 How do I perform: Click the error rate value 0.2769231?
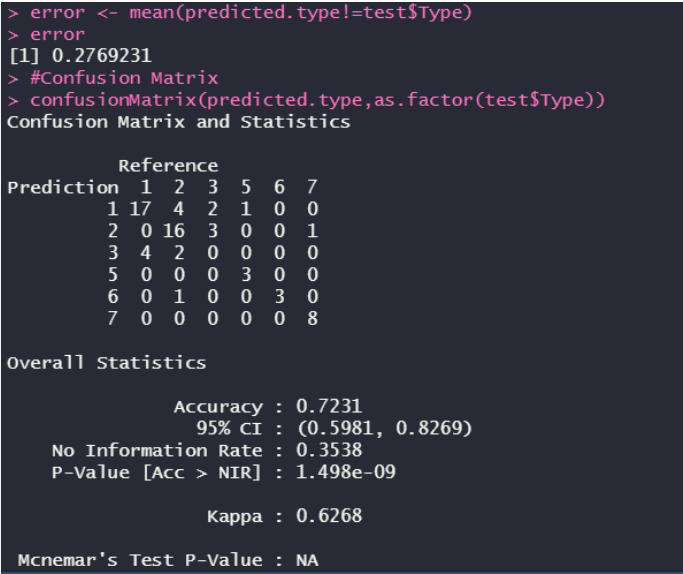click(x=101, y=56)
